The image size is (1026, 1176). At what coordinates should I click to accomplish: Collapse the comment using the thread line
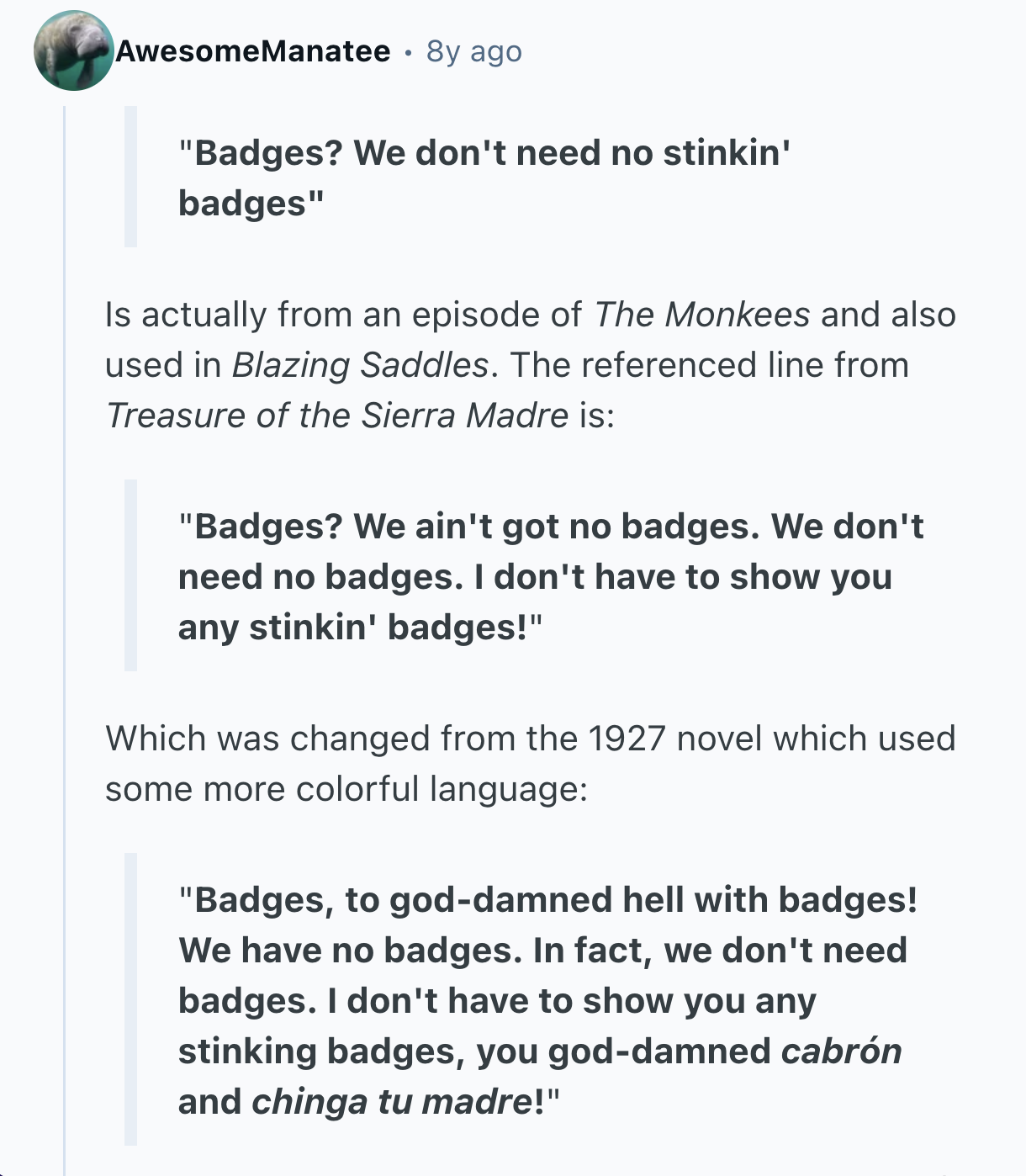(x=65, y=639)
